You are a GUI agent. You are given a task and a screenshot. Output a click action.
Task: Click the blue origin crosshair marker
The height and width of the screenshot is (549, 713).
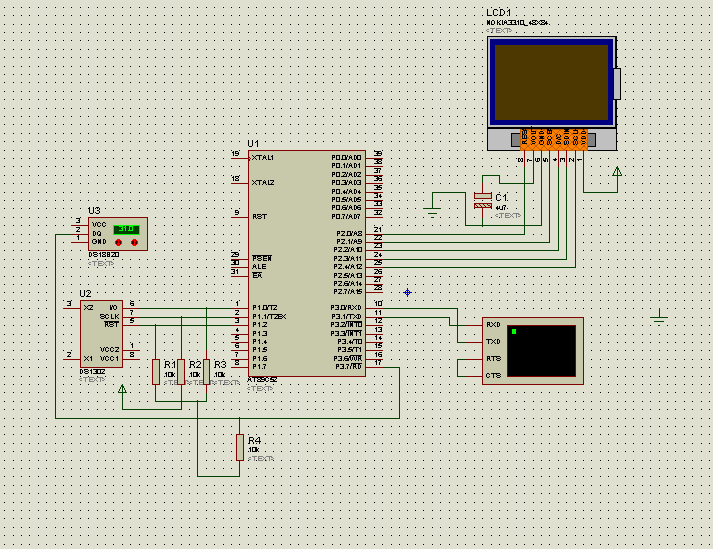pos(407,292)
